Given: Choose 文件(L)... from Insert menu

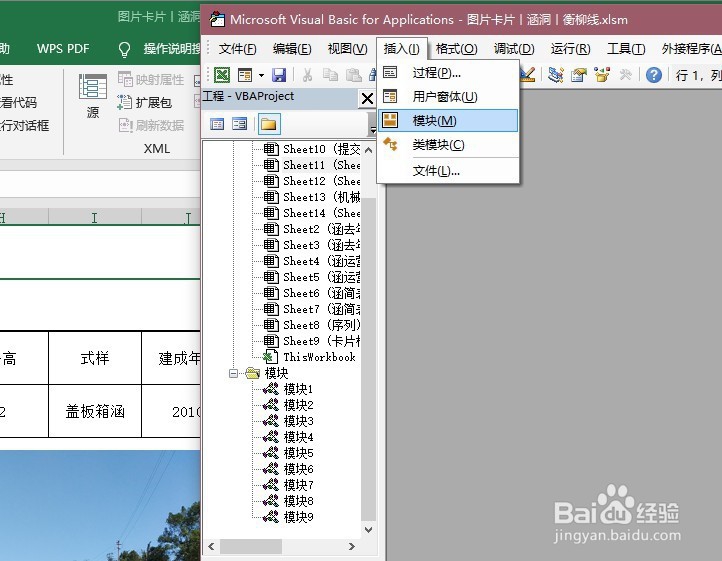Looking at the screenshot, I should point(448,171).
